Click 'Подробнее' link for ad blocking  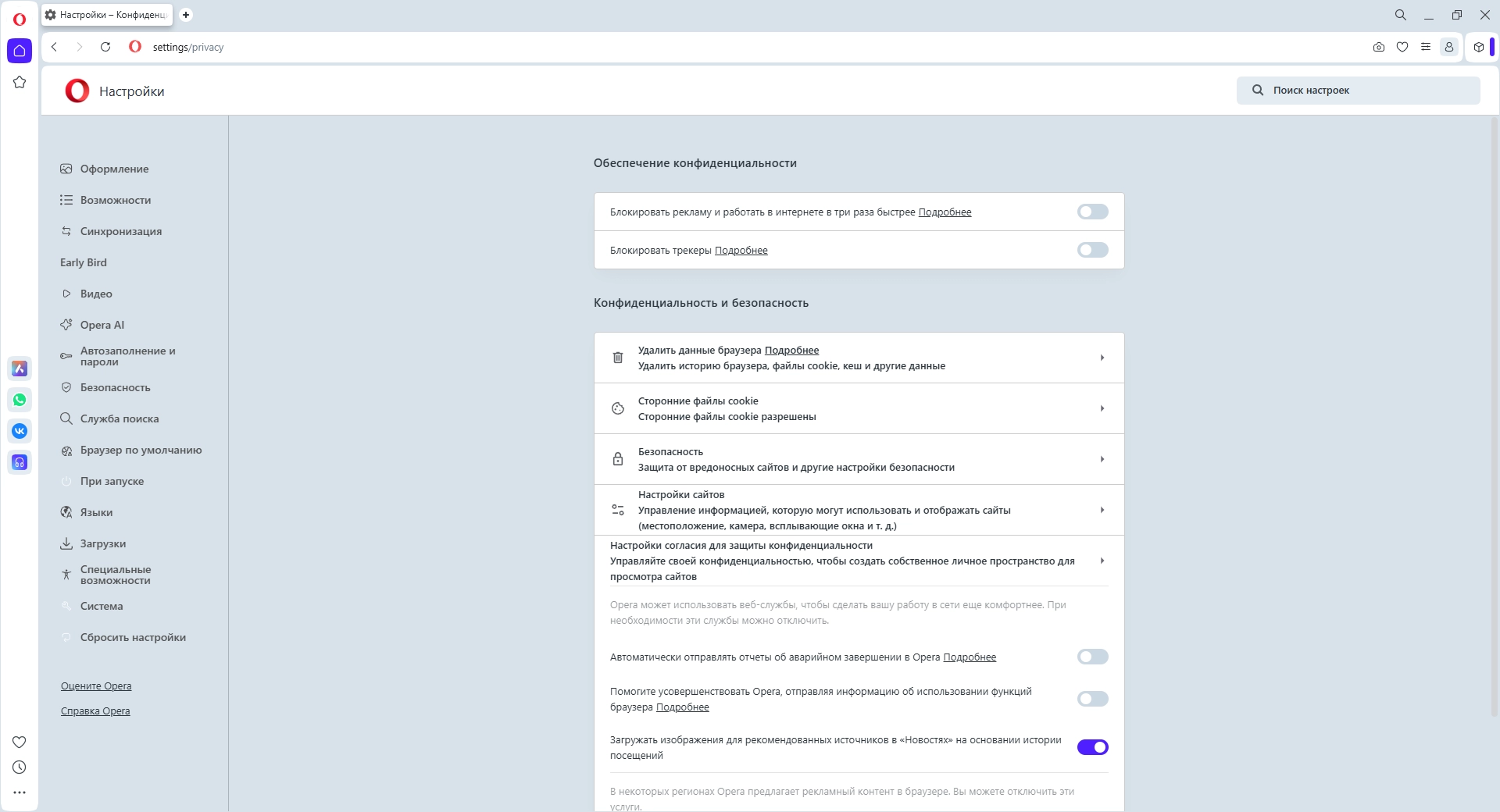(945, 212)
